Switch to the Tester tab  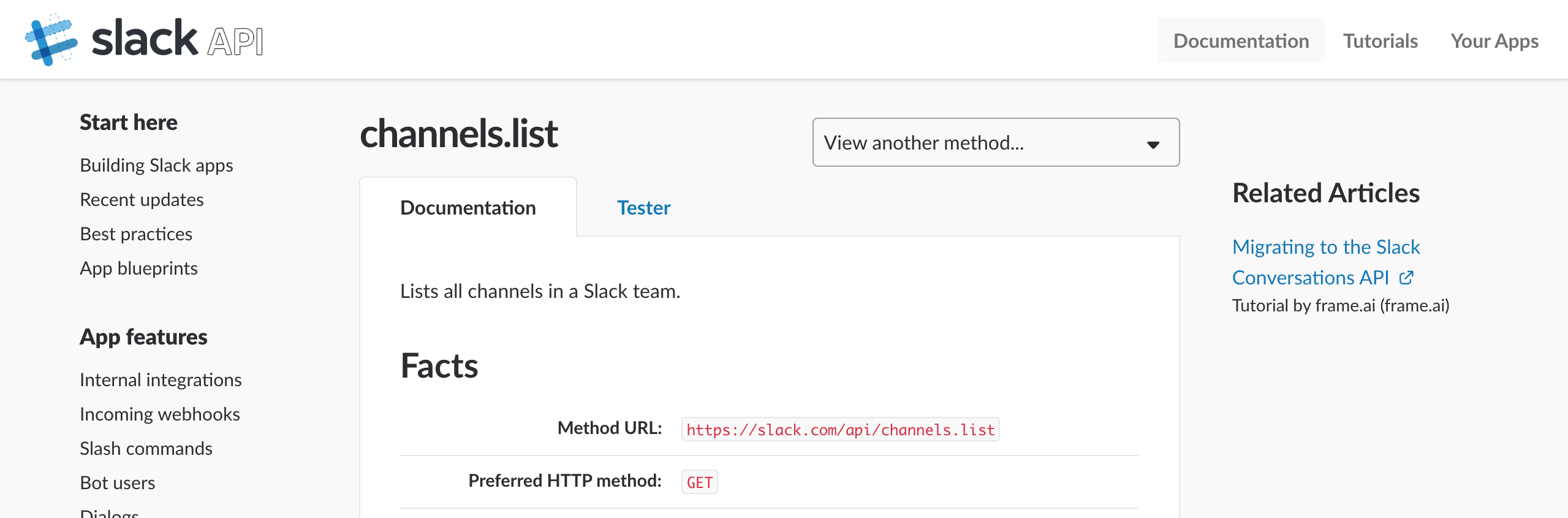(643, 207)
